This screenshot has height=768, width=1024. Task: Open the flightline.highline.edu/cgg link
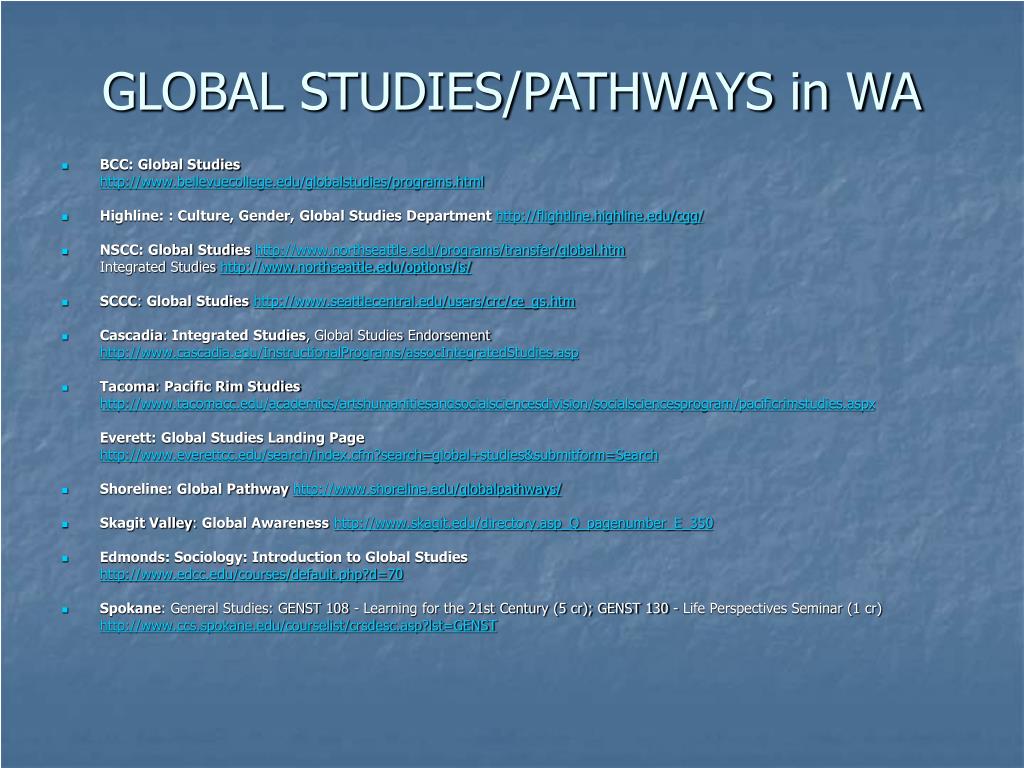coord(600,216)
